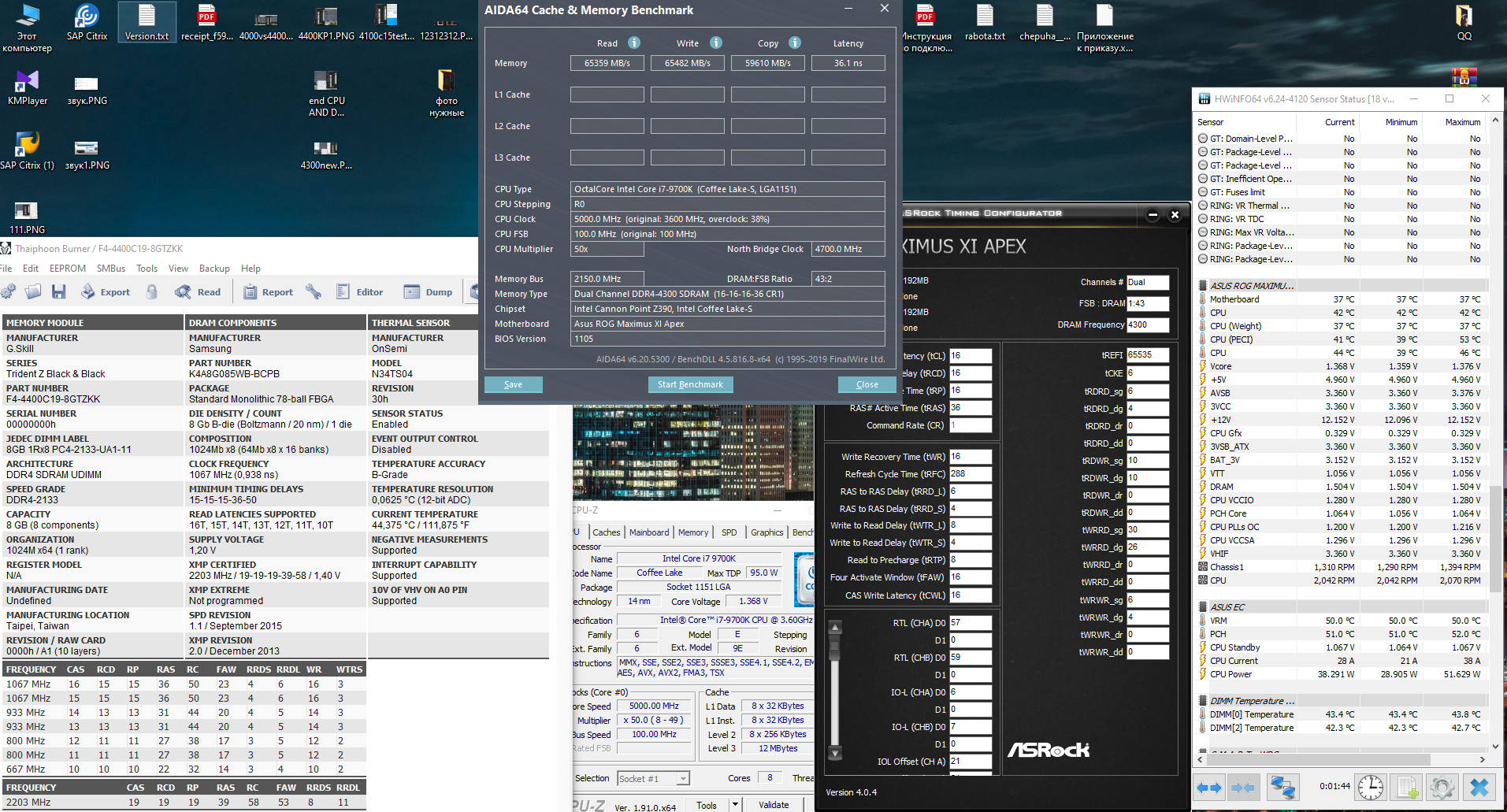Click the padlock icon in Thaiphoon Burner toolbar
1507x812 pixels.
tap(152, 292)
